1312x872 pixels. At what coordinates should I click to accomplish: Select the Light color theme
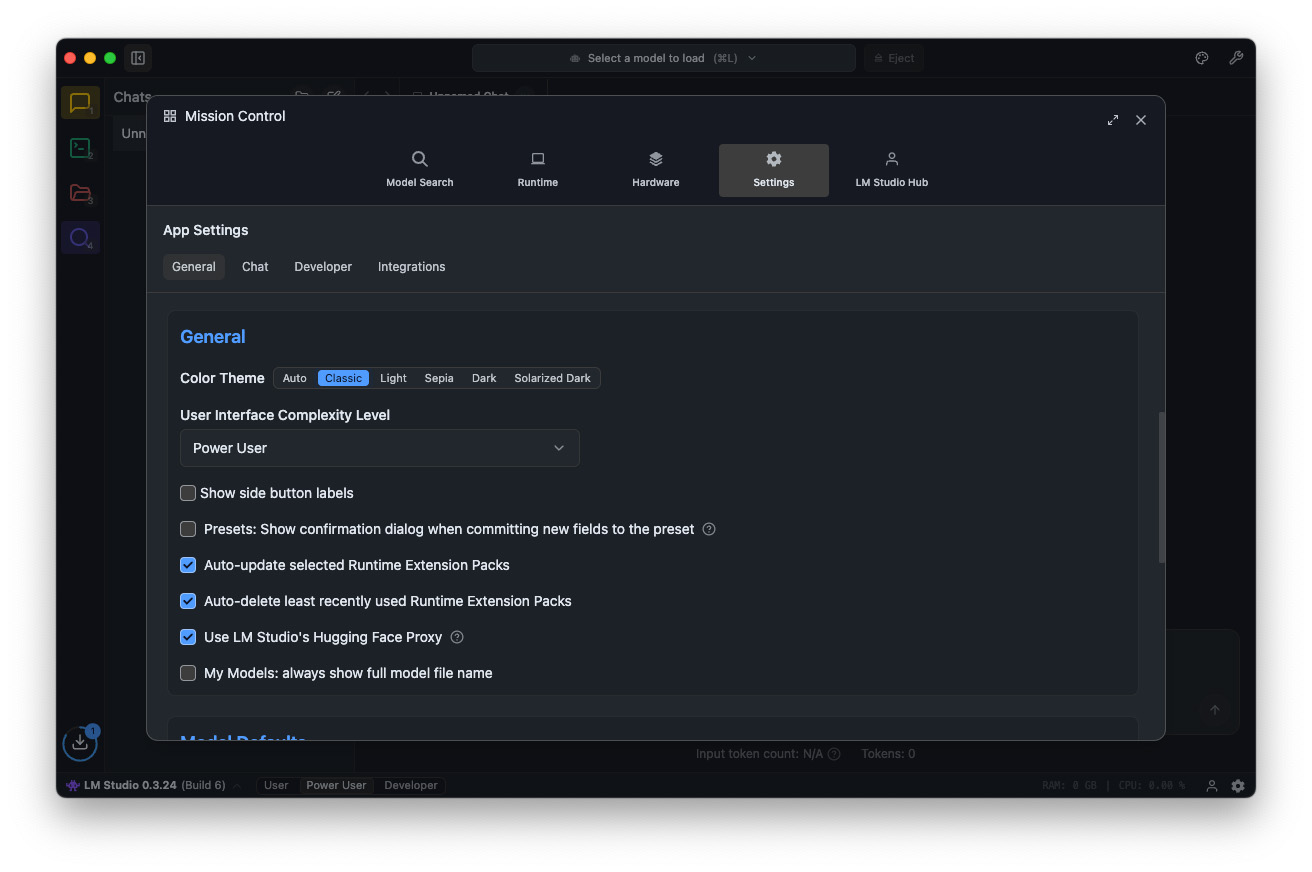click(393, 378)
